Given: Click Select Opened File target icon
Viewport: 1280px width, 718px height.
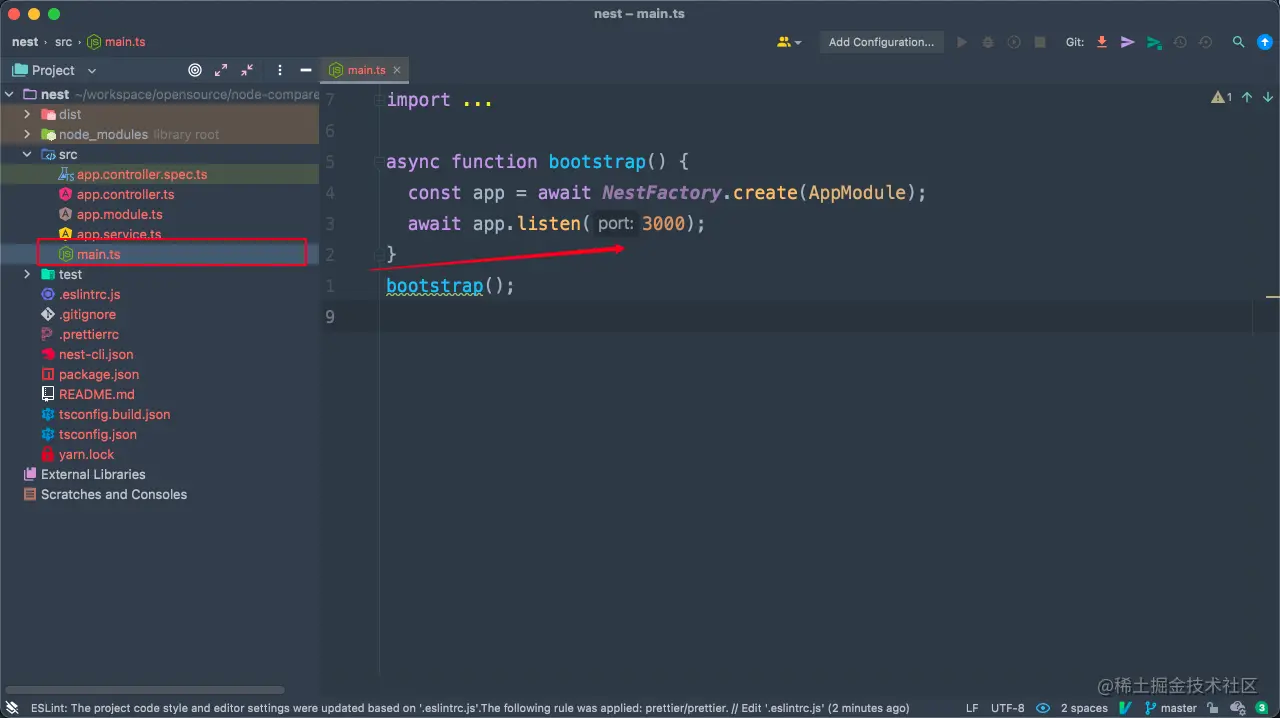Looking at the screenshot, I should [195, 70].
